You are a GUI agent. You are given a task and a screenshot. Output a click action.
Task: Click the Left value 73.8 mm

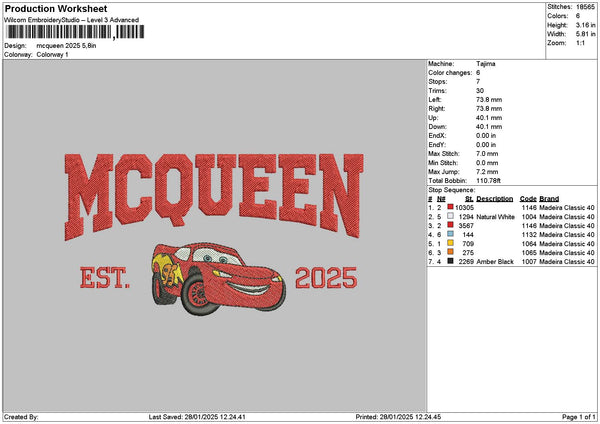coord(489,100)
